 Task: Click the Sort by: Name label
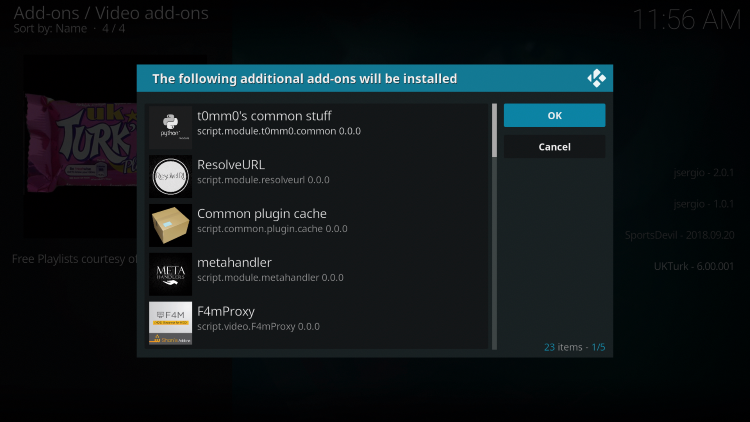pos(50,29)
